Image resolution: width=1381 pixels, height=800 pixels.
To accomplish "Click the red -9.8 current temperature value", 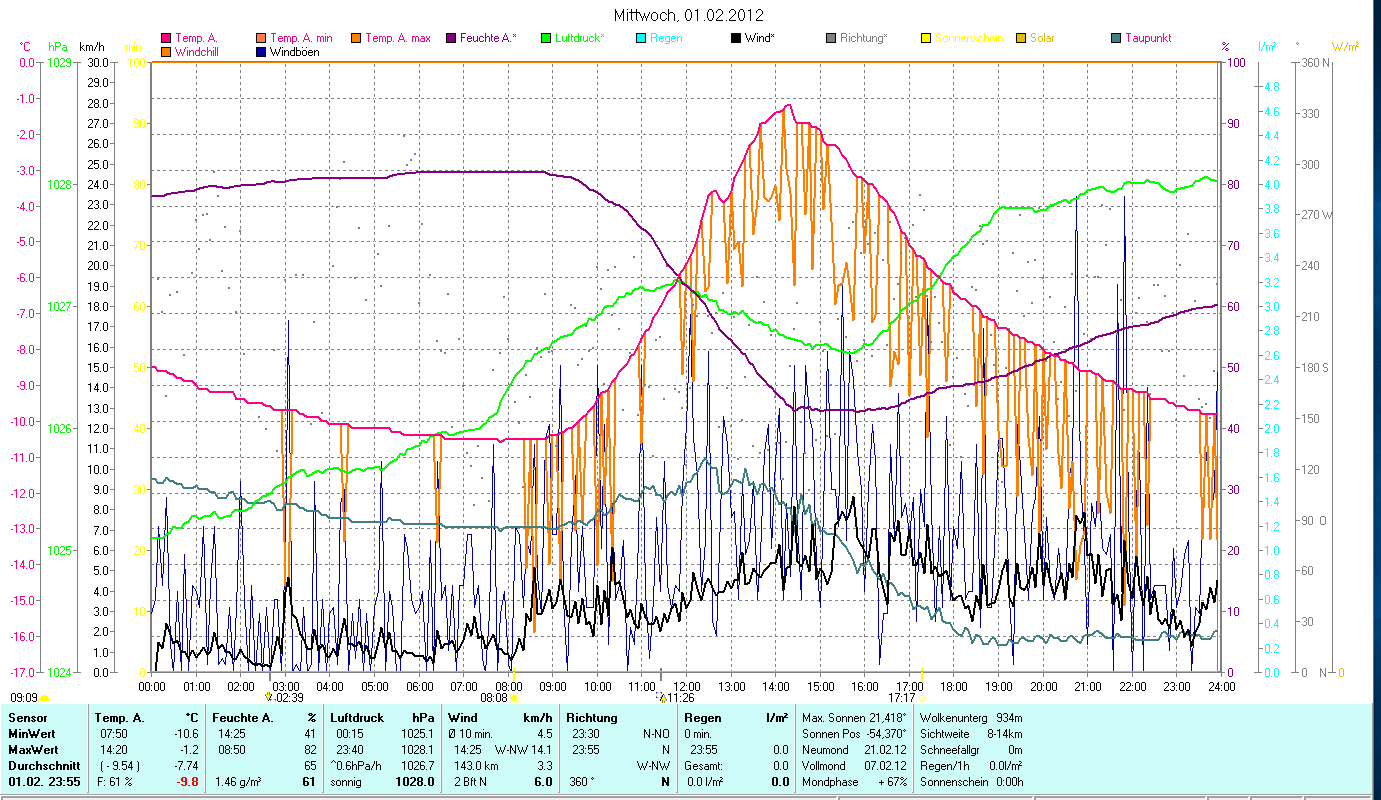I will 188,782.
